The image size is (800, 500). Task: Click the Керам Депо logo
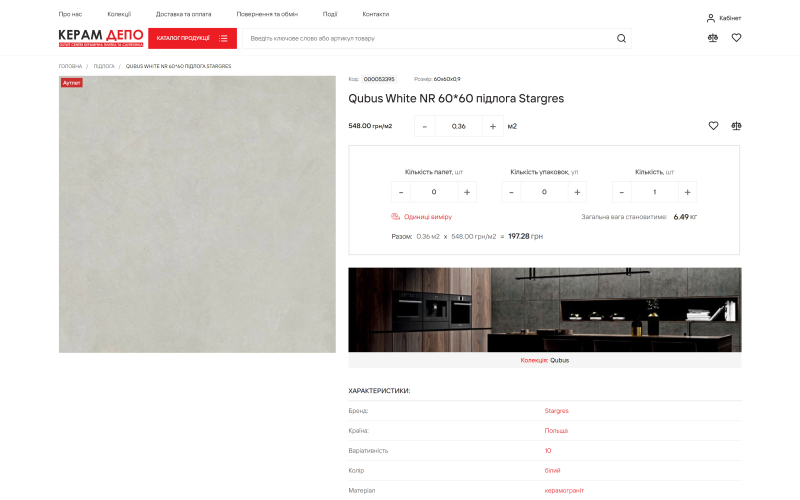[x=101, y=38]
